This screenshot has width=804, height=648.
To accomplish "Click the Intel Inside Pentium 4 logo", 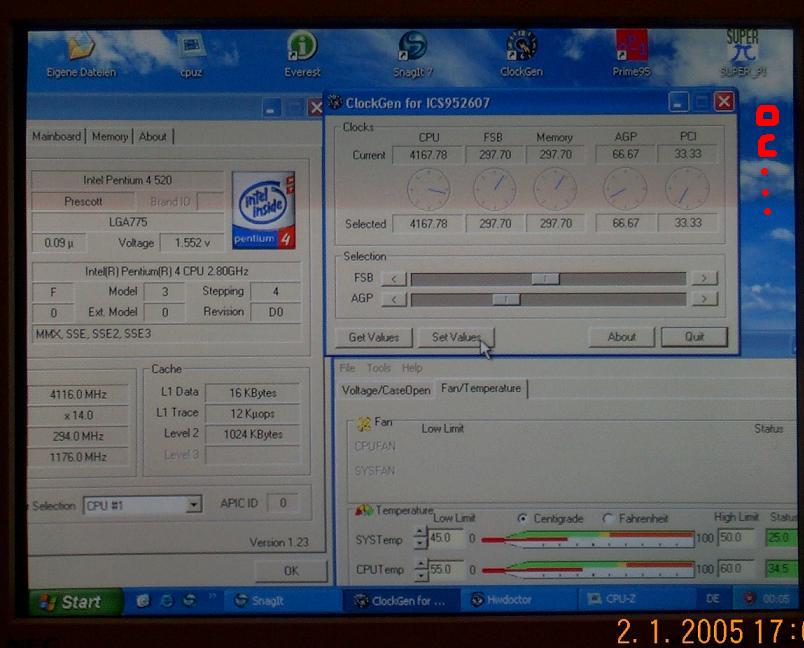I will click(x=264, y=210).
